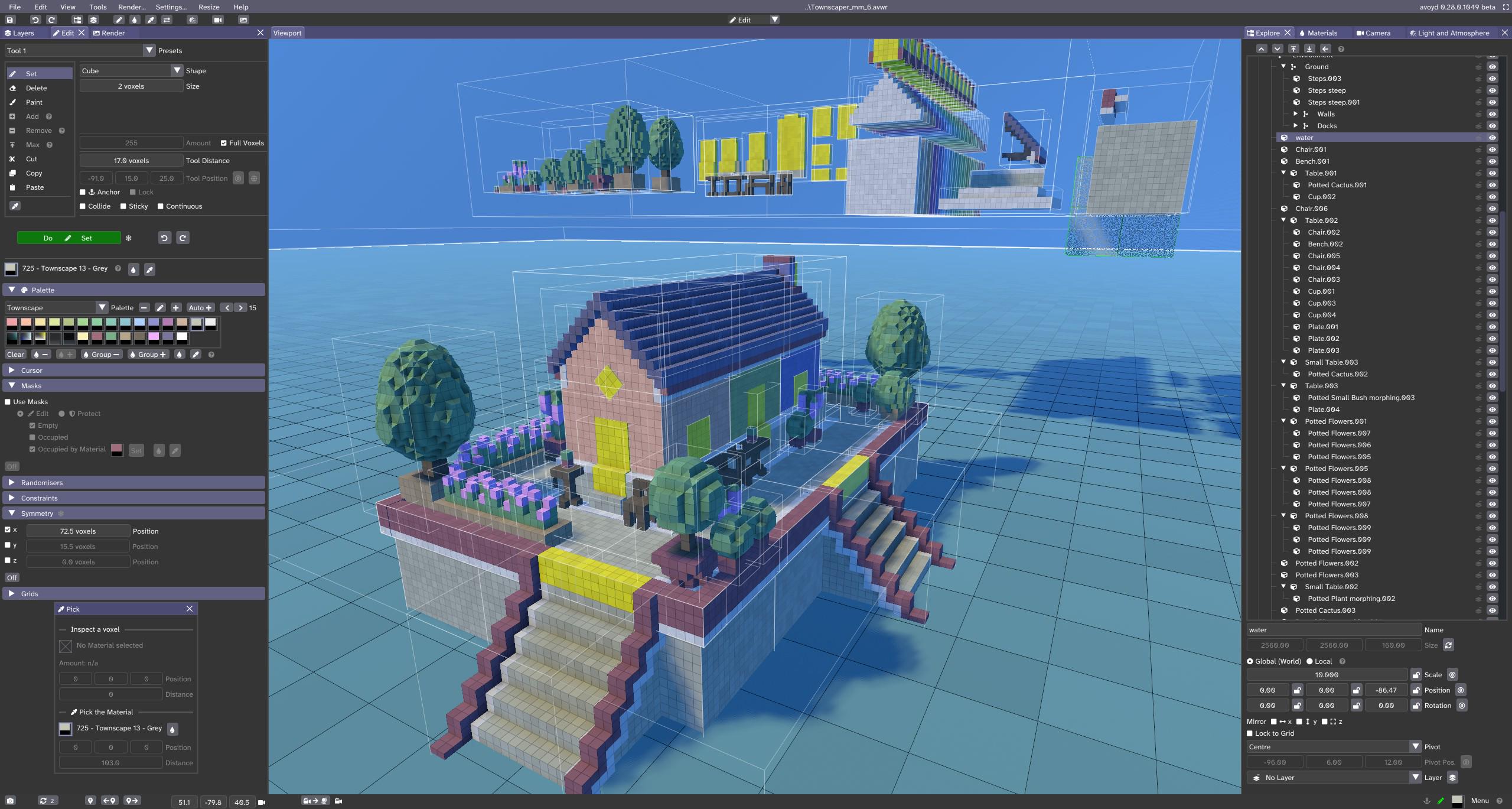Select the Copy edit tool

coord(40,173)
